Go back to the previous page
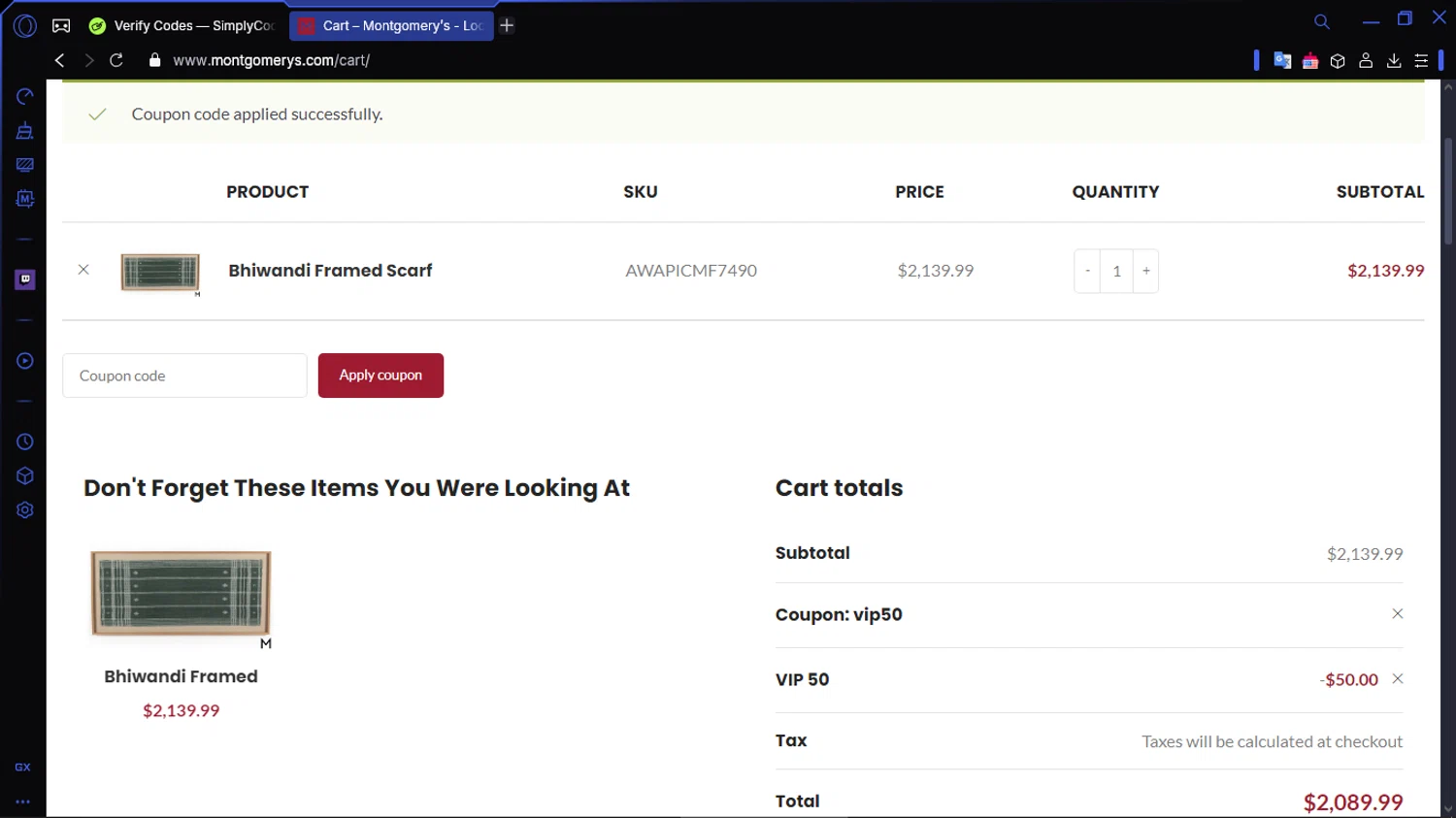1456x818 pixels. [60, 60]
